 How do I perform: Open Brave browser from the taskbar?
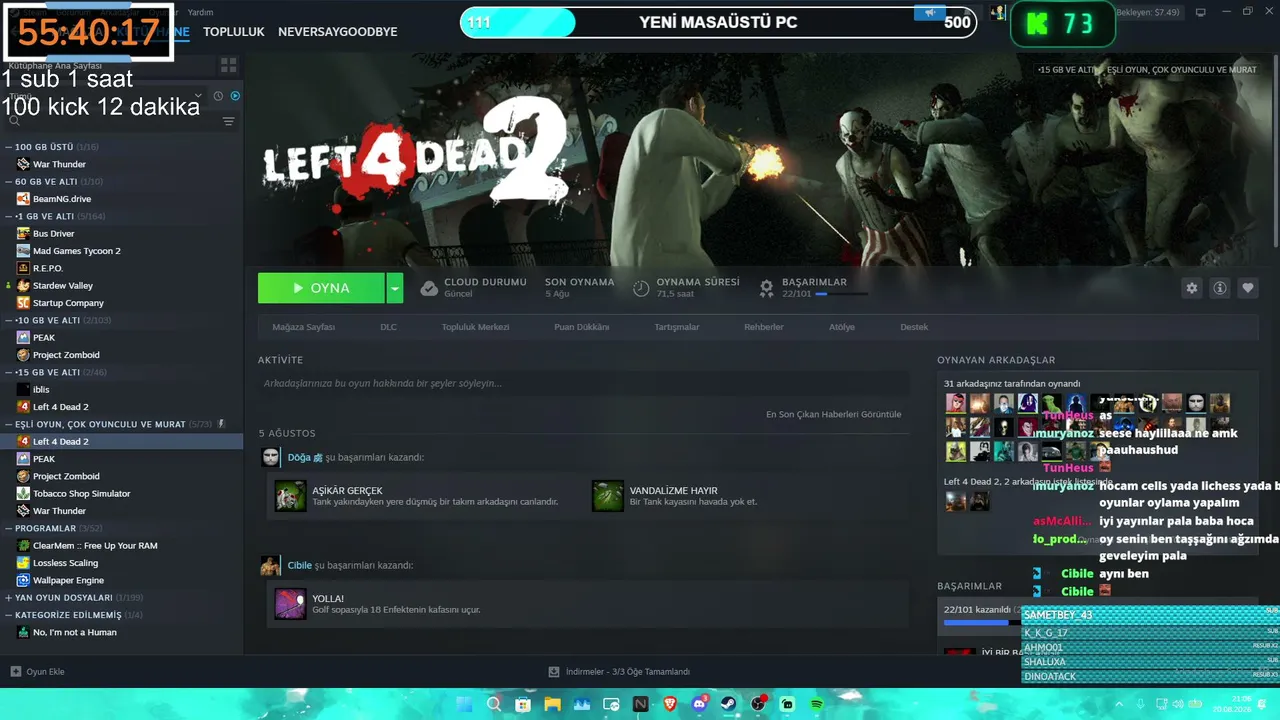click(x=669, y=704)
